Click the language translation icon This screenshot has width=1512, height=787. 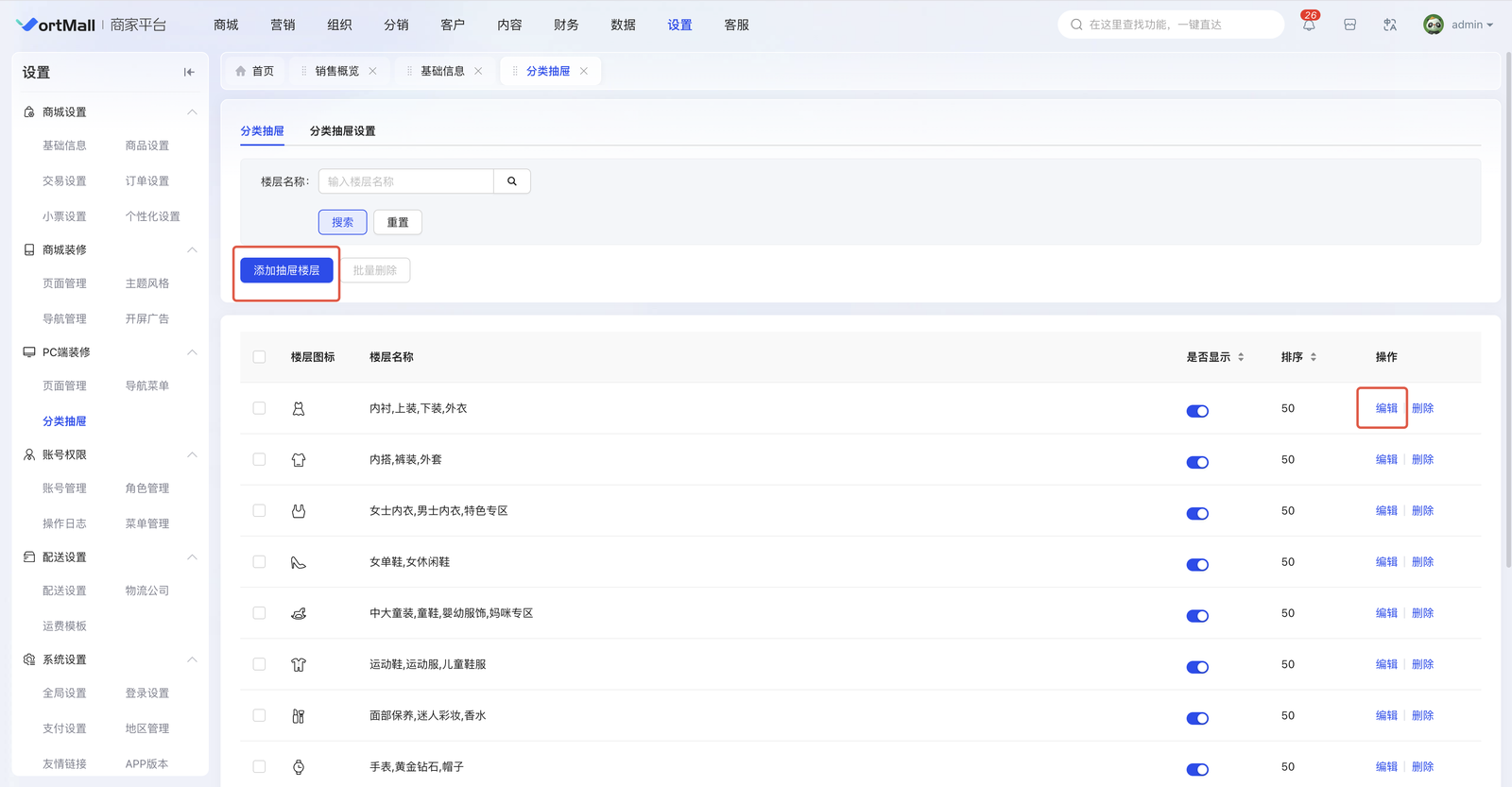tap(1389, 26)
